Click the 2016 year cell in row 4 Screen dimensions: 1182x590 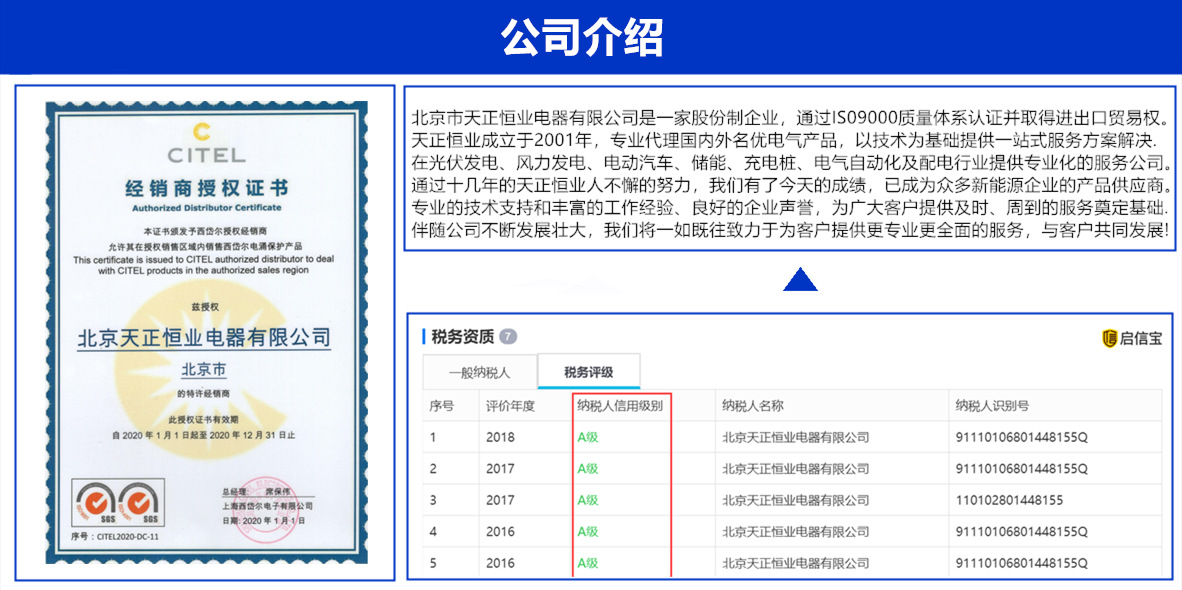pyautogui.click(x=501, y=531)
